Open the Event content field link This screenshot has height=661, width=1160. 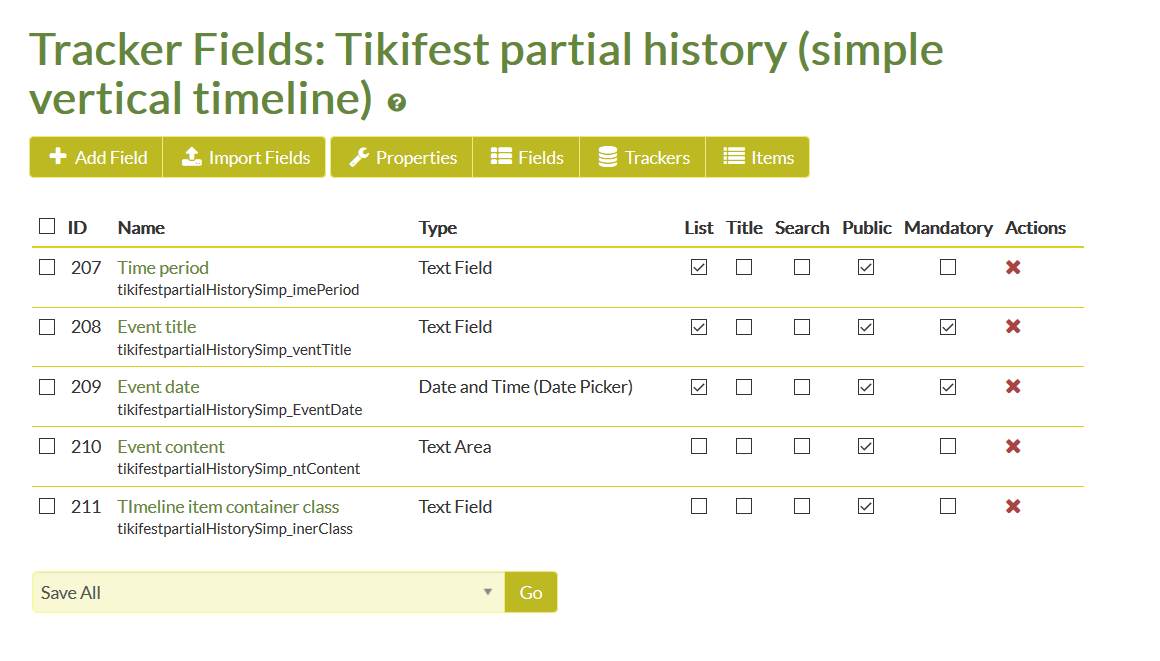pos(170,446)
